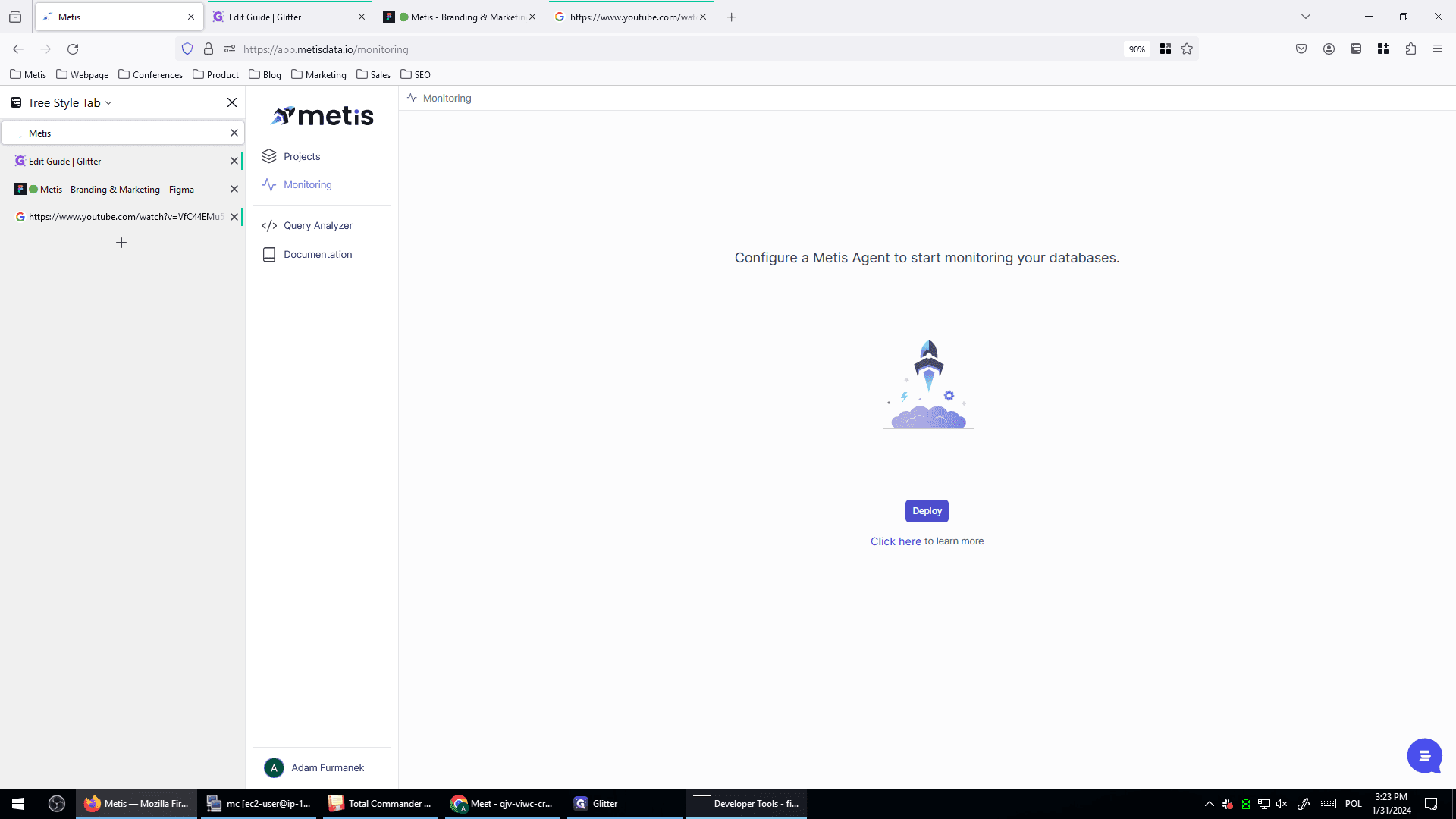1456x819 pixels.
Task: Open the Marketing bookmarks folder
Action: pos(319,74)
